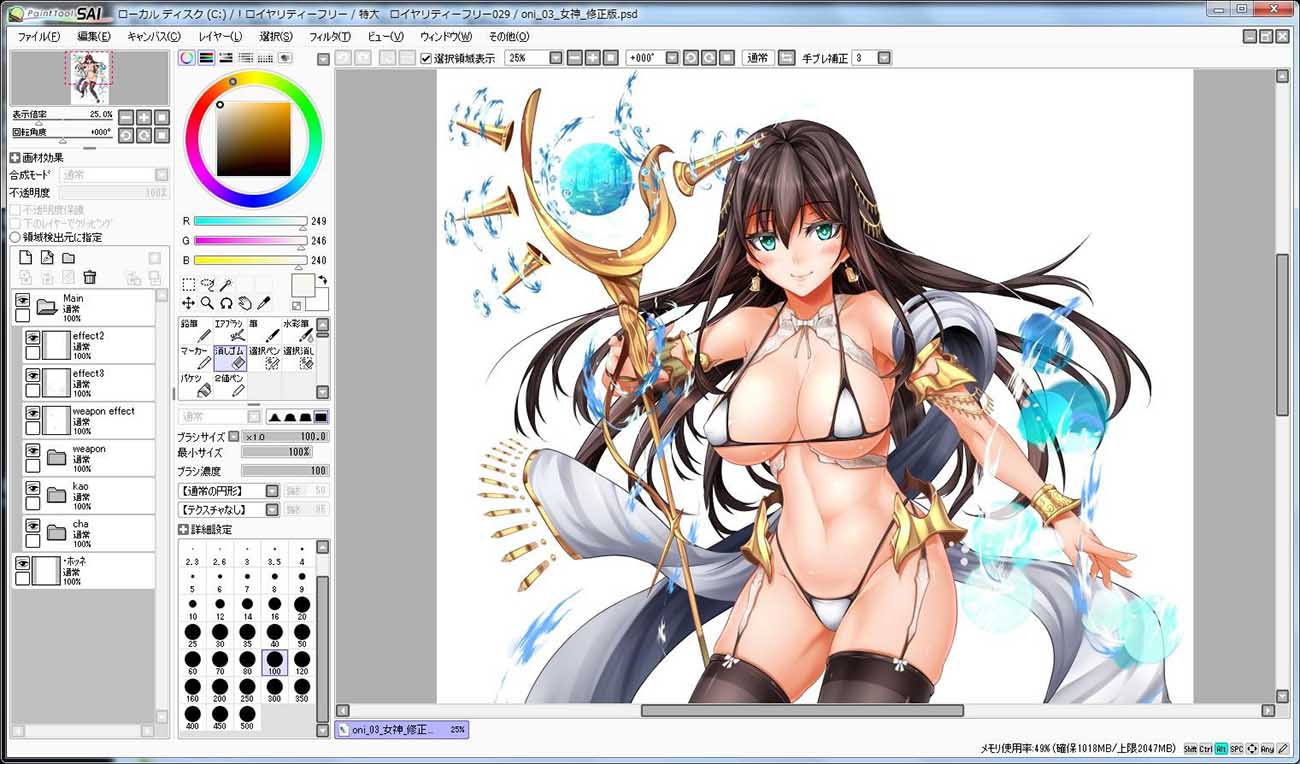This screenshot has height=764, width=1300.
Task: Hide the cha folder layer
Action: coord(32,524)
